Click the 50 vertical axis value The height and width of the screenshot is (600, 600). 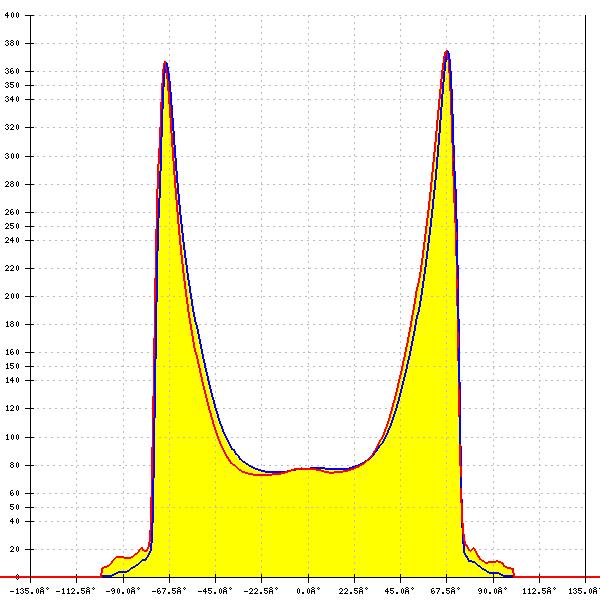pos(15,507)
